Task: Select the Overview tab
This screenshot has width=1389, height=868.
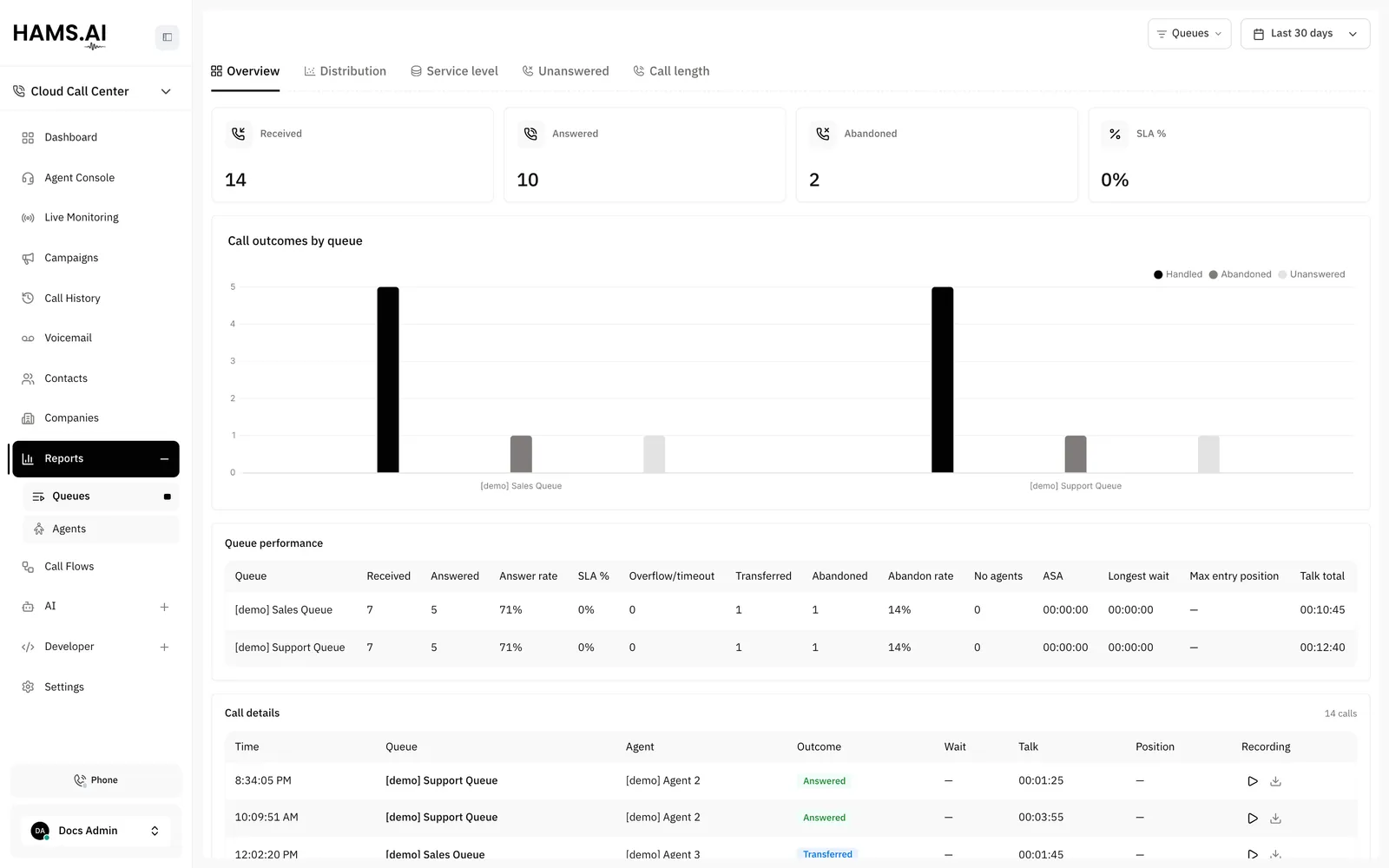Action: pos(245,71)
